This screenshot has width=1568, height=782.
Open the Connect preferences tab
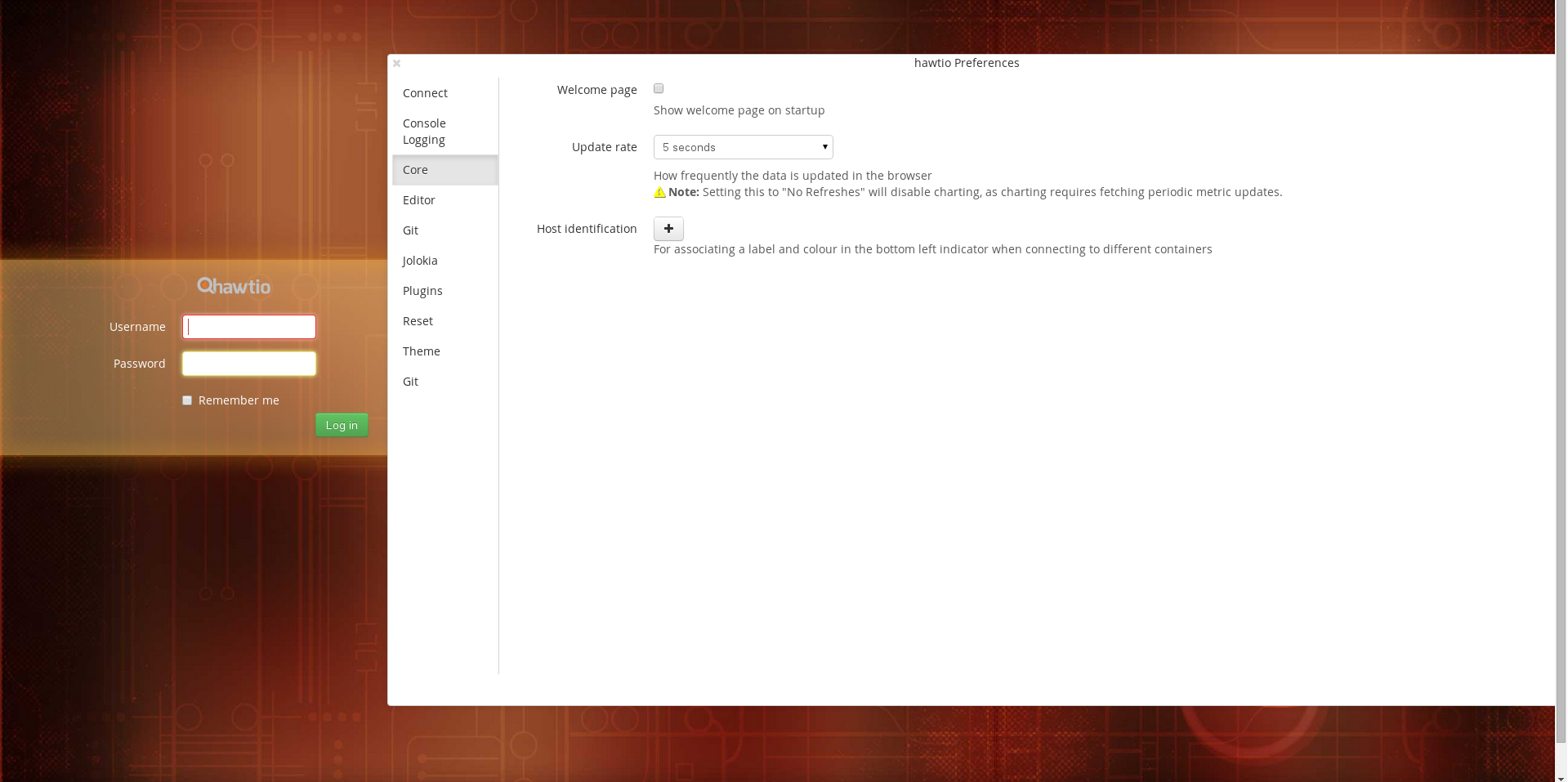coord(445,93)
